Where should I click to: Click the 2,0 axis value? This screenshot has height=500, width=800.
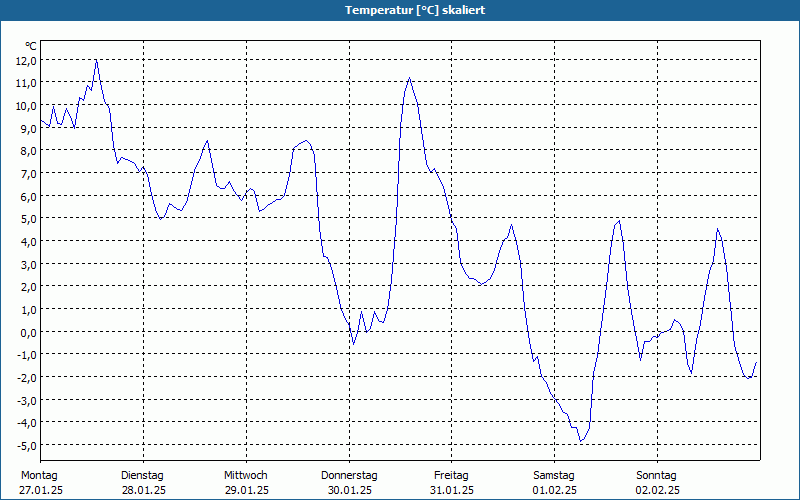coord(29,287)
